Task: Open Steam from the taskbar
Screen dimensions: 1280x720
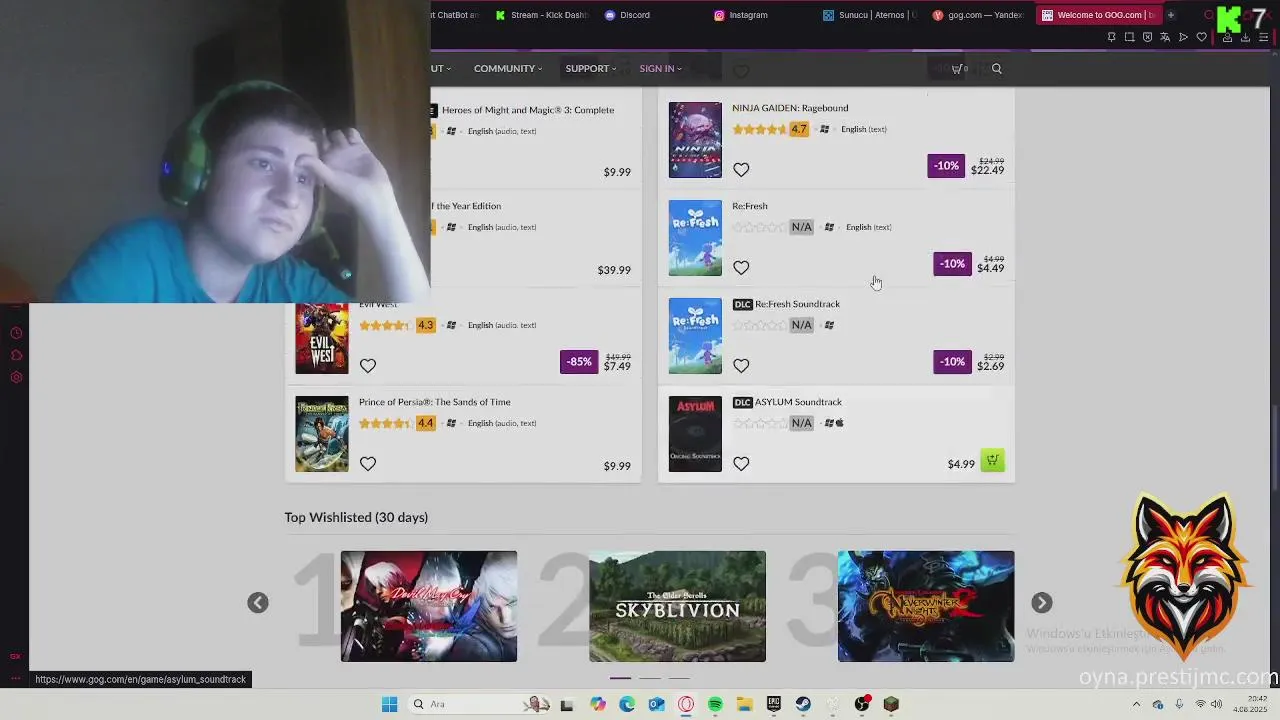Action: pos(803,704)
